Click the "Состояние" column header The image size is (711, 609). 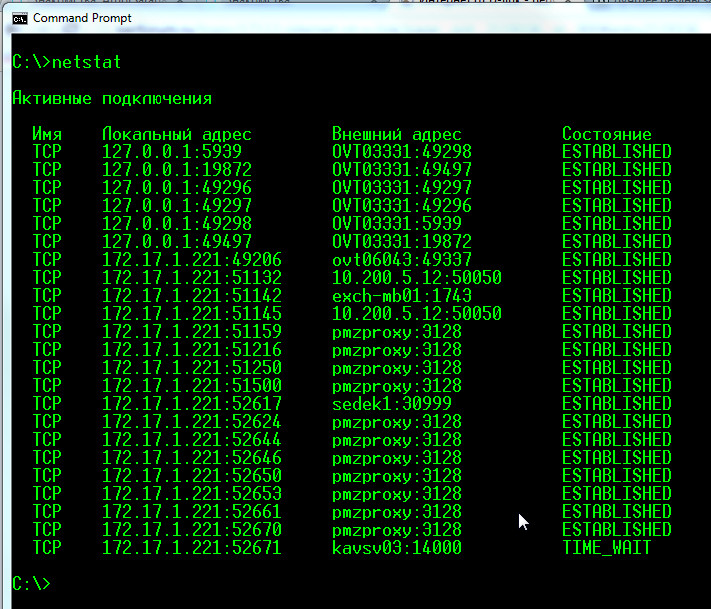point(607,134)
